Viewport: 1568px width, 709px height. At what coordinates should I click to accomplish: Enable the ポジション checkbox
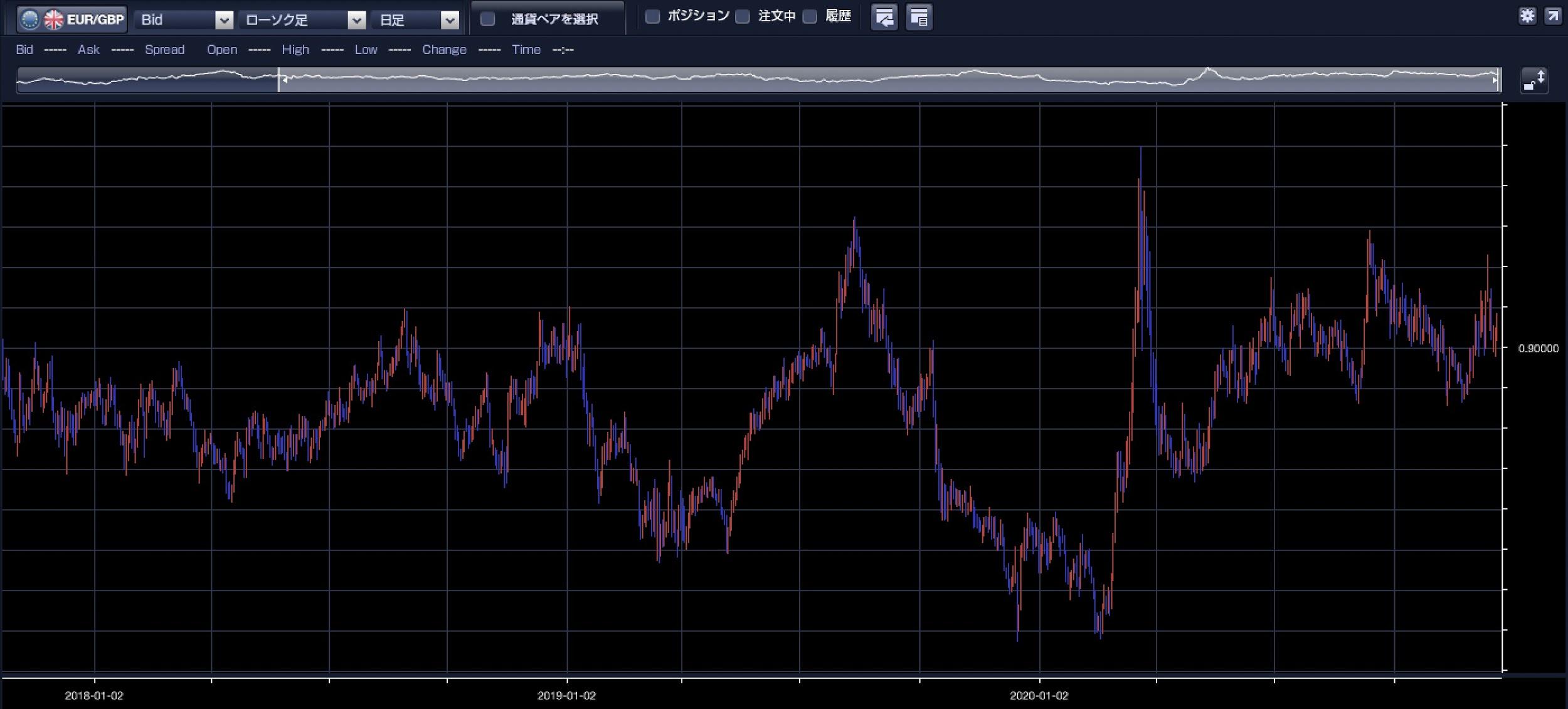click(x=653, y=17)
